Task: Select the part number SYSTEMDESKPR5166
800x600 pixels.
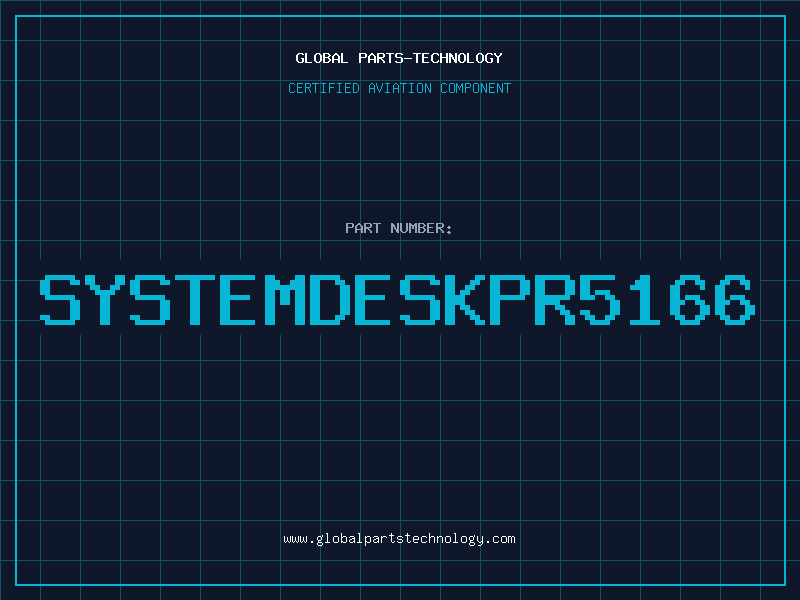Action: point(397,299)
